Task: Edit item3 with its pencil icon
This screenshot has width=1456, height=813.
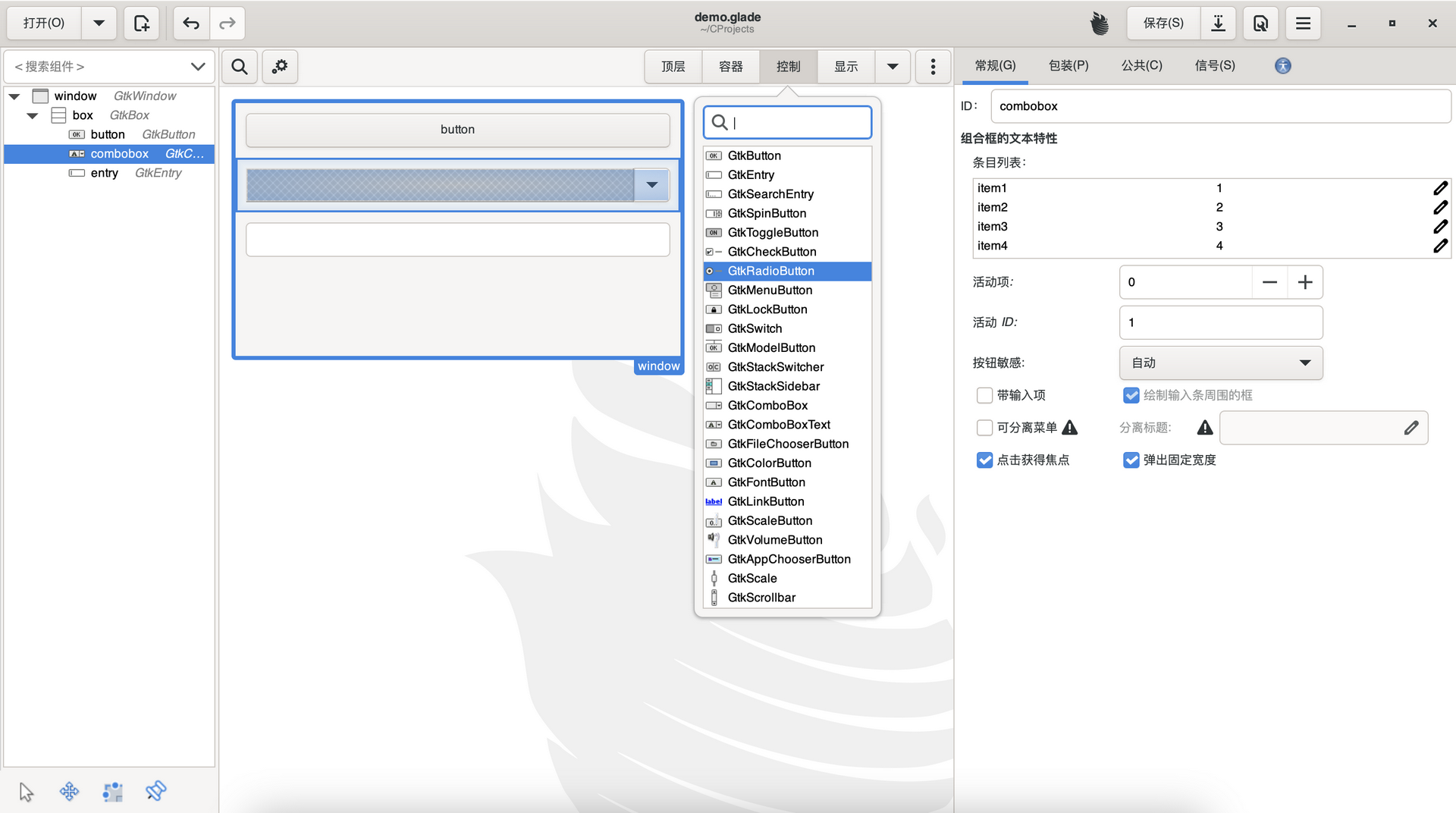Action: click(x=1440, y=227)
